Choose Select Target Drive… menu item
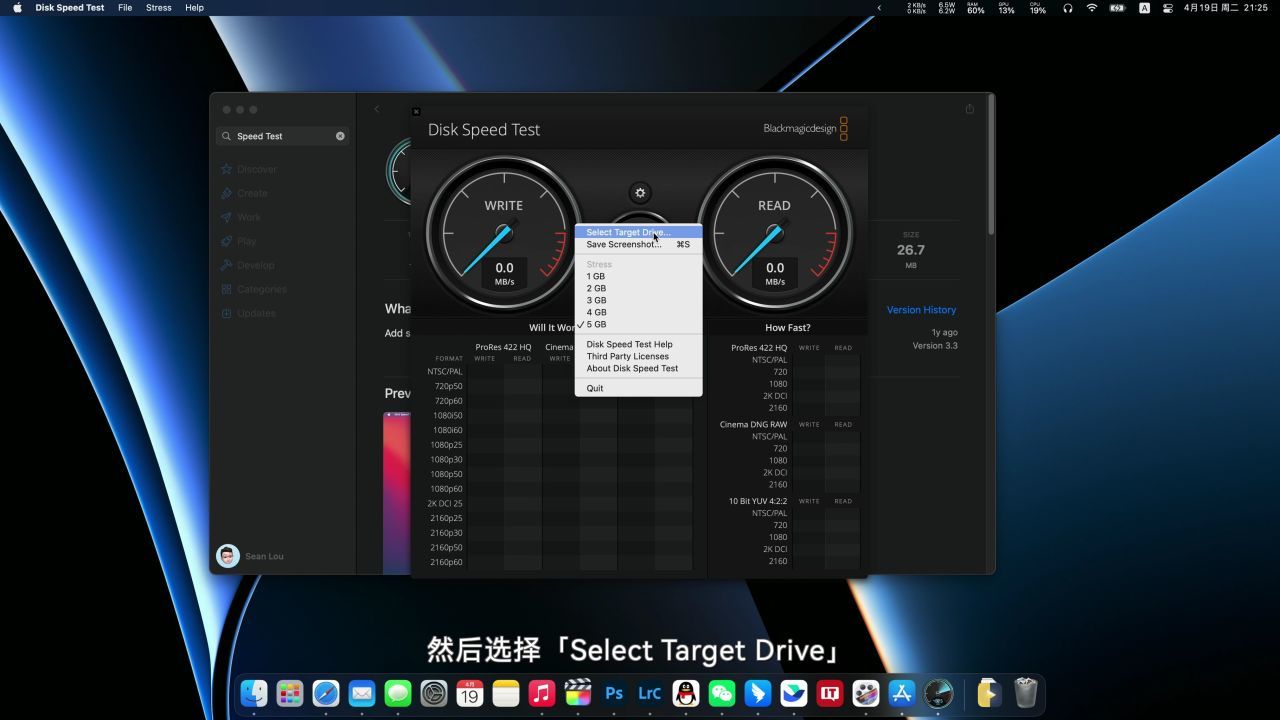Viewport: 1280px width, 720px height. [x=638, y=232]
